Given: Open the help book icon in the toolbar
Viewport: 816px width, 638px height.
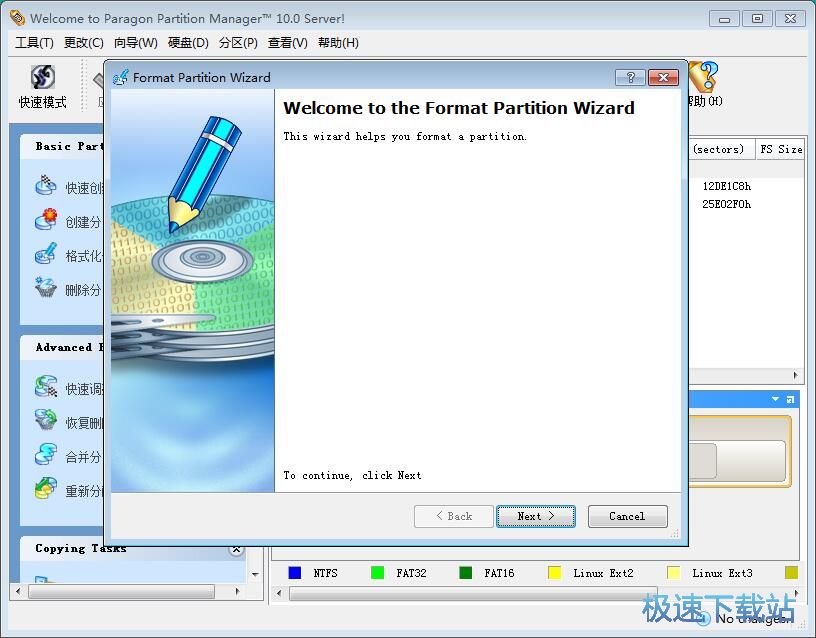Looking at the screenshot, I should click(703, 76).
